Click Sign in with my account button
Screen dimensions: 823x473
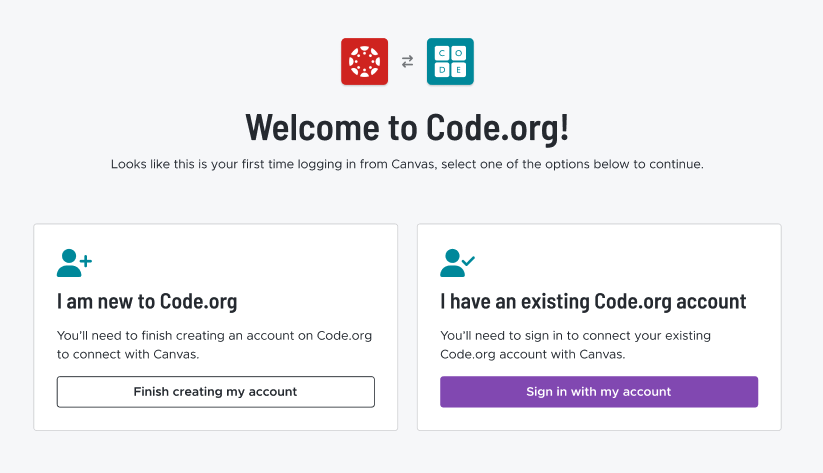point(599,392)
